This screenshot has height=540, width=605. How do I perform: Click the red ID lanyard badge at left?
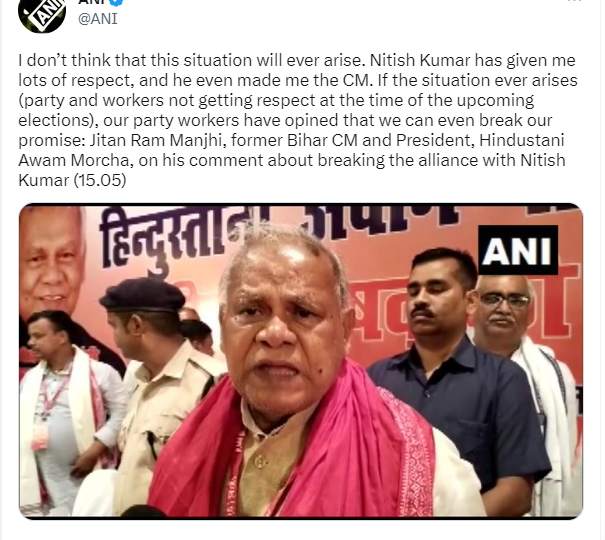pos(41,436)
